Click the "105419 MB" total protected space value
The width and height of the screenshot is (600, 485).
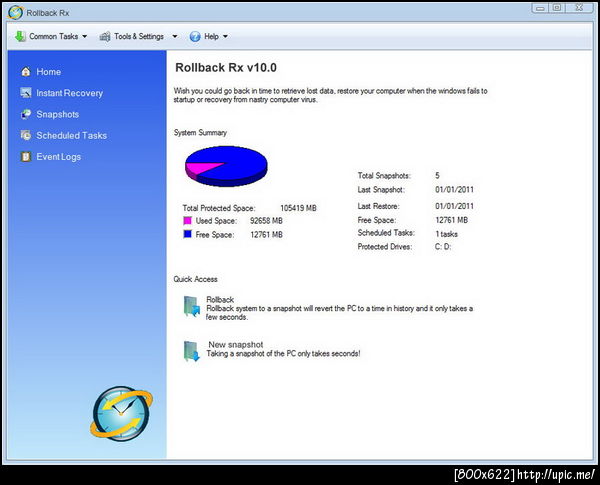[298, 208]
